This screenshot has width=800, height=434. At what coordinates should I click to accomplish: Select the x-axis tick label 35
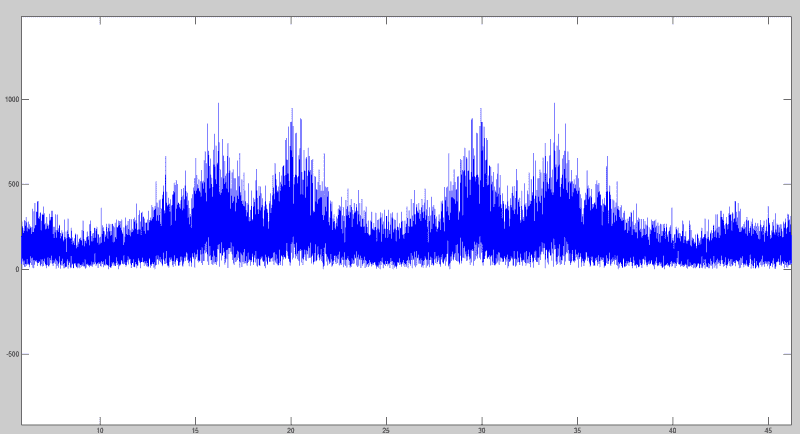(x=578, y=430)
